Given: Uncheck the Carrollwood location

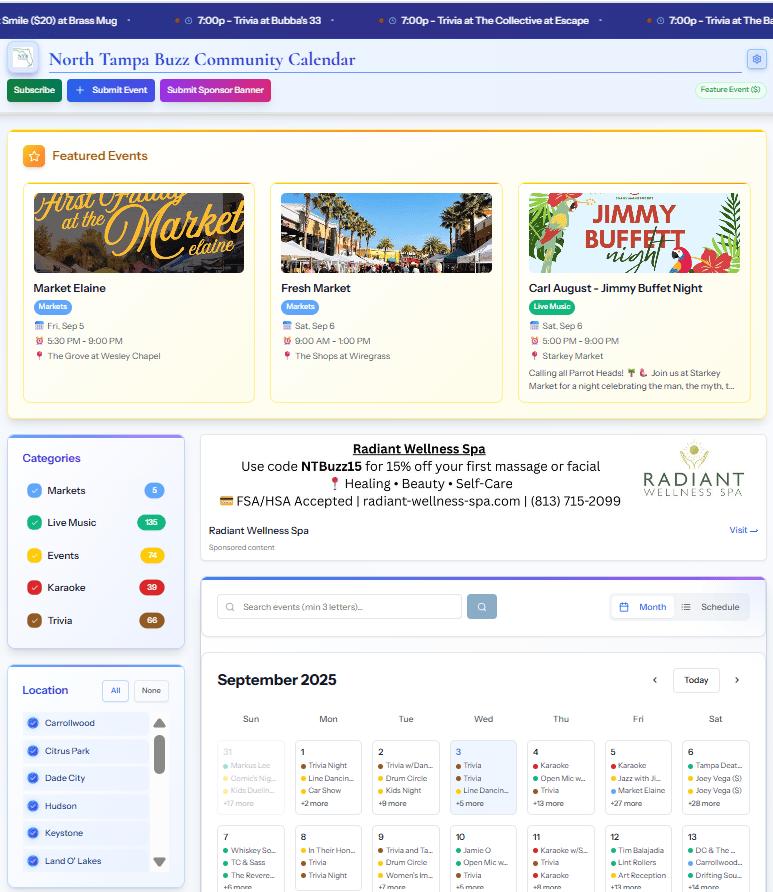Looking at the screenshot, I should (33, 723).
